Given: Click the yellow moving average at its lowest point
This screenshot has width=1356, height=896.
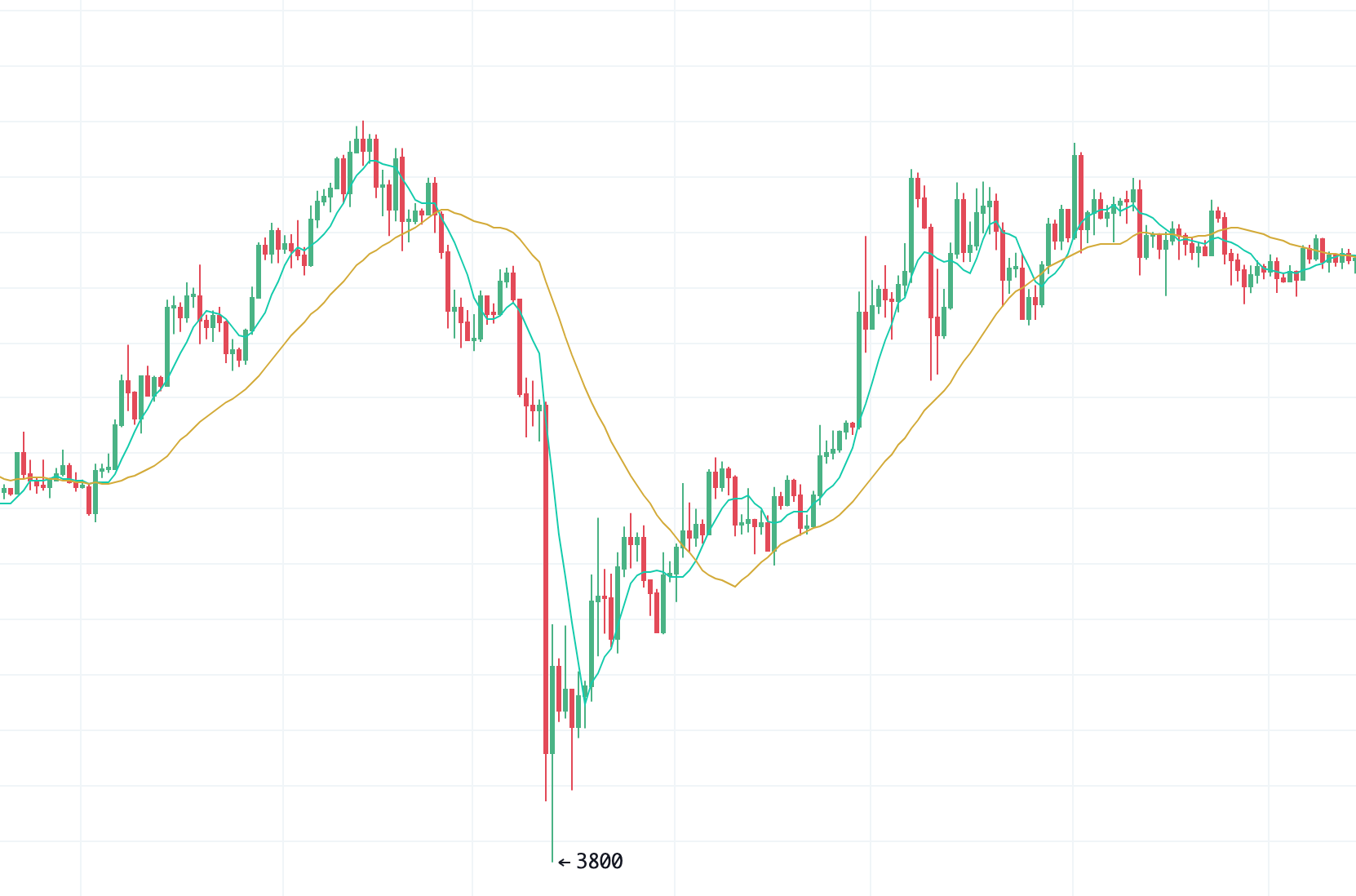Looking at the screenshot, I should click(x=735, y=586).
